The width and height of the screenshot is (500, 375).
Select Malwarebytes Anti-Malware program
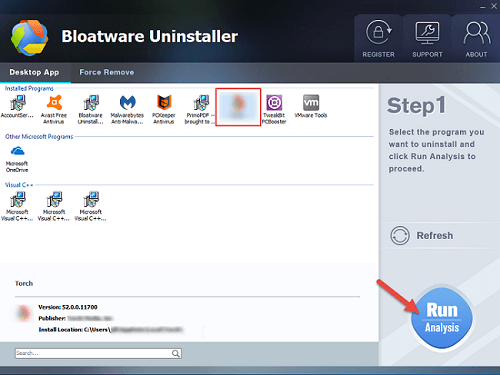tap(127, 109)
